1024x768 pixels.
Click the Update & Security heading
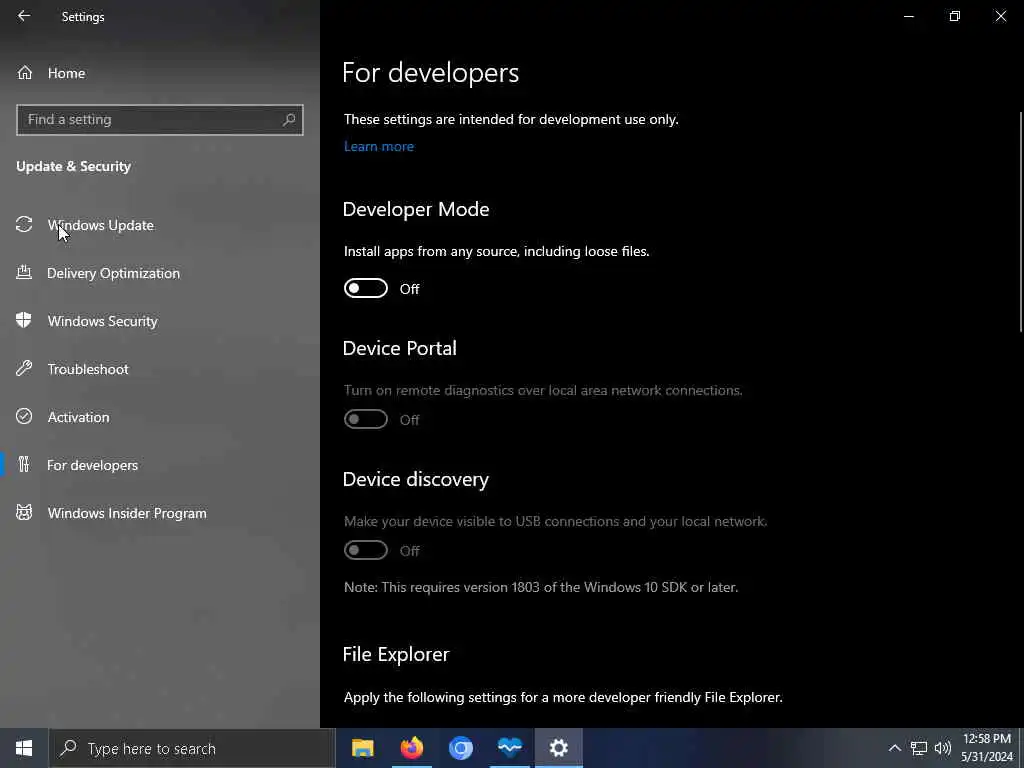click(x=73, y=167)
